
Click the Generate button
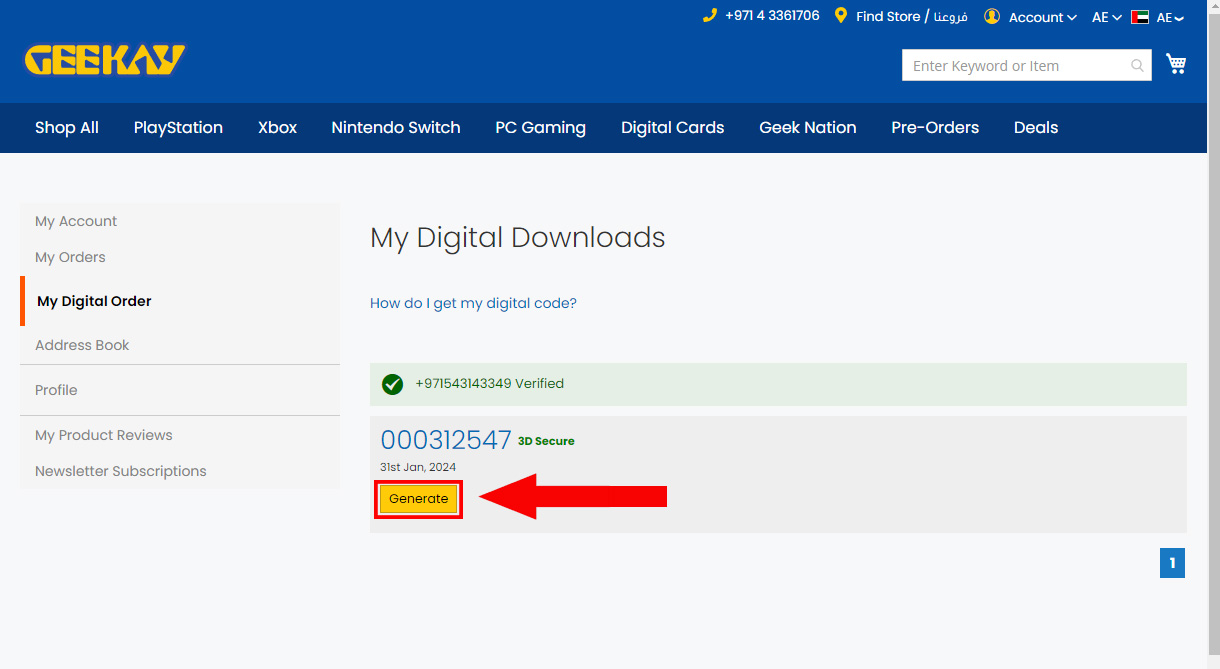point(419,499)
